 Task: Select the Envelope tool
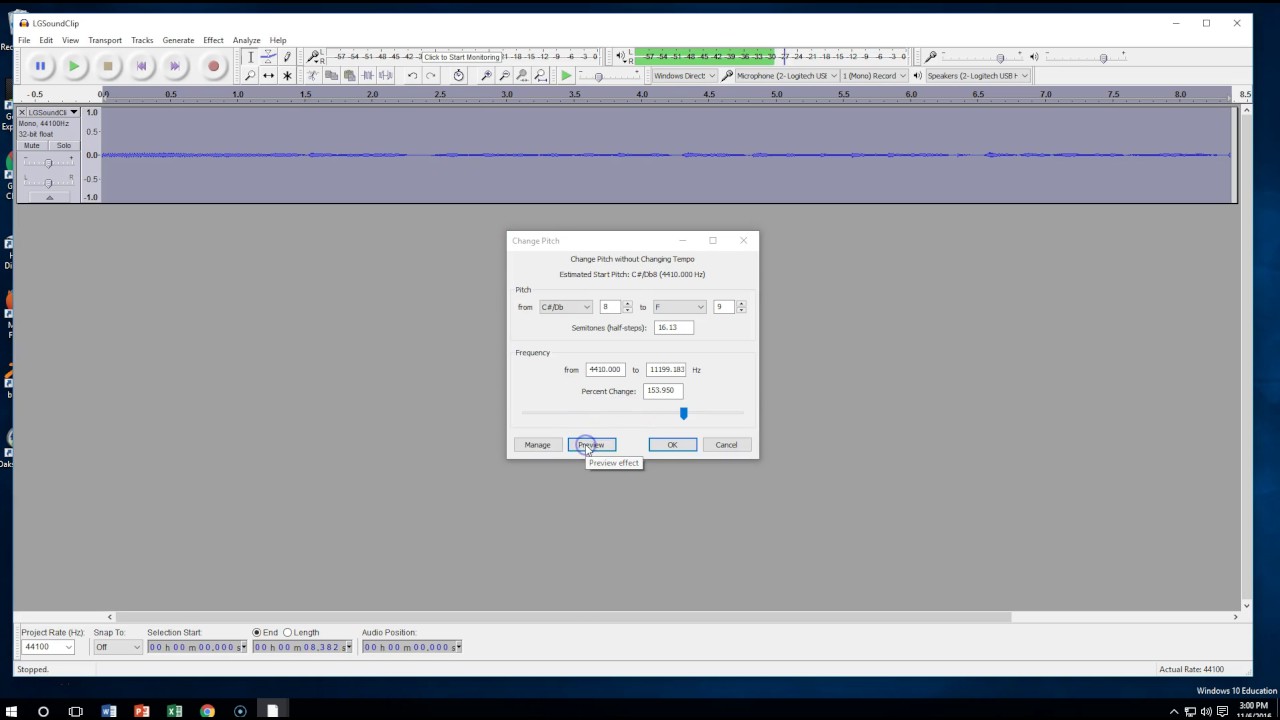[268, 57]
